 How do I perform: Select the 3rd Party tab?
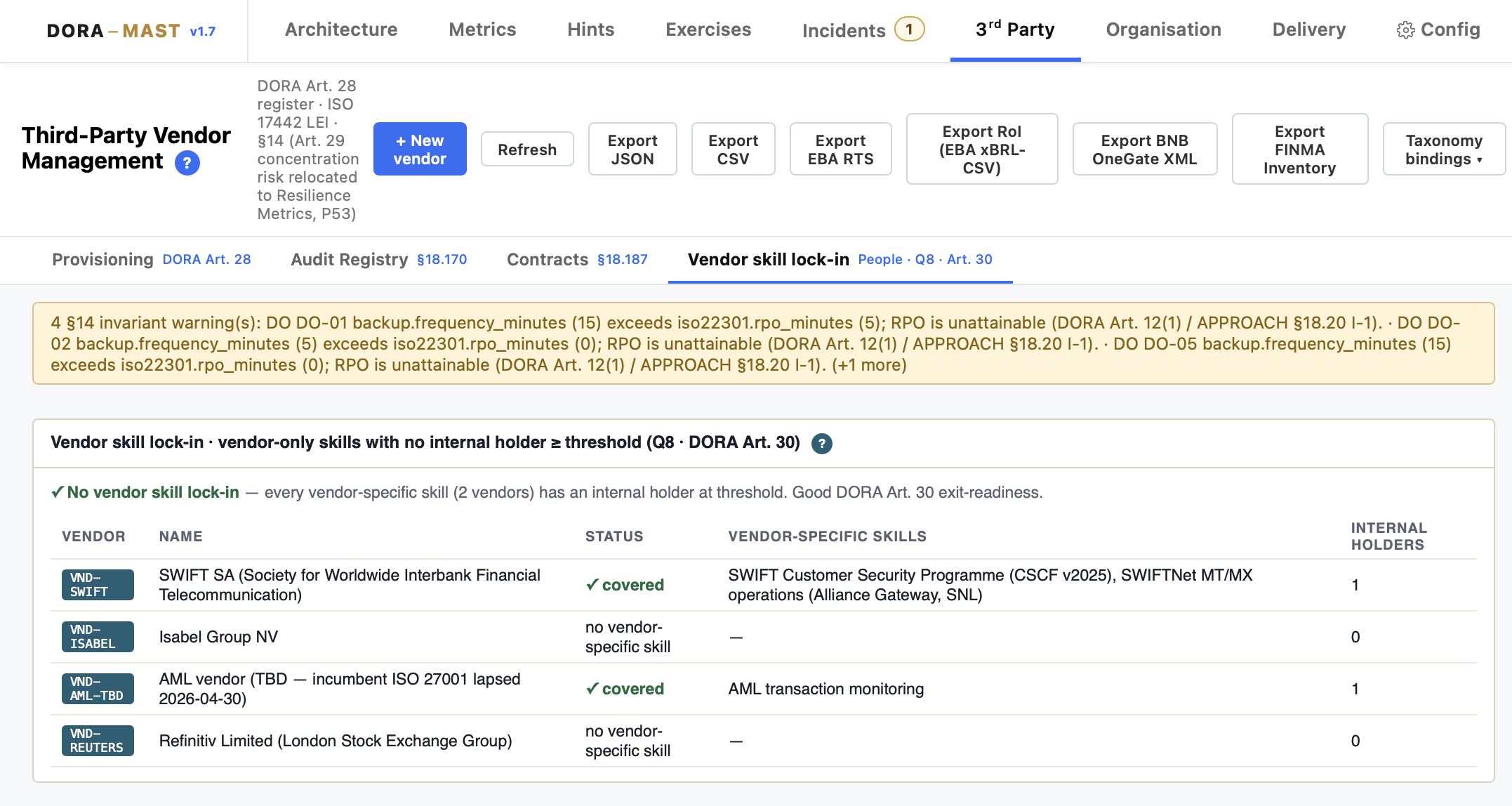tap(1015, 29)
